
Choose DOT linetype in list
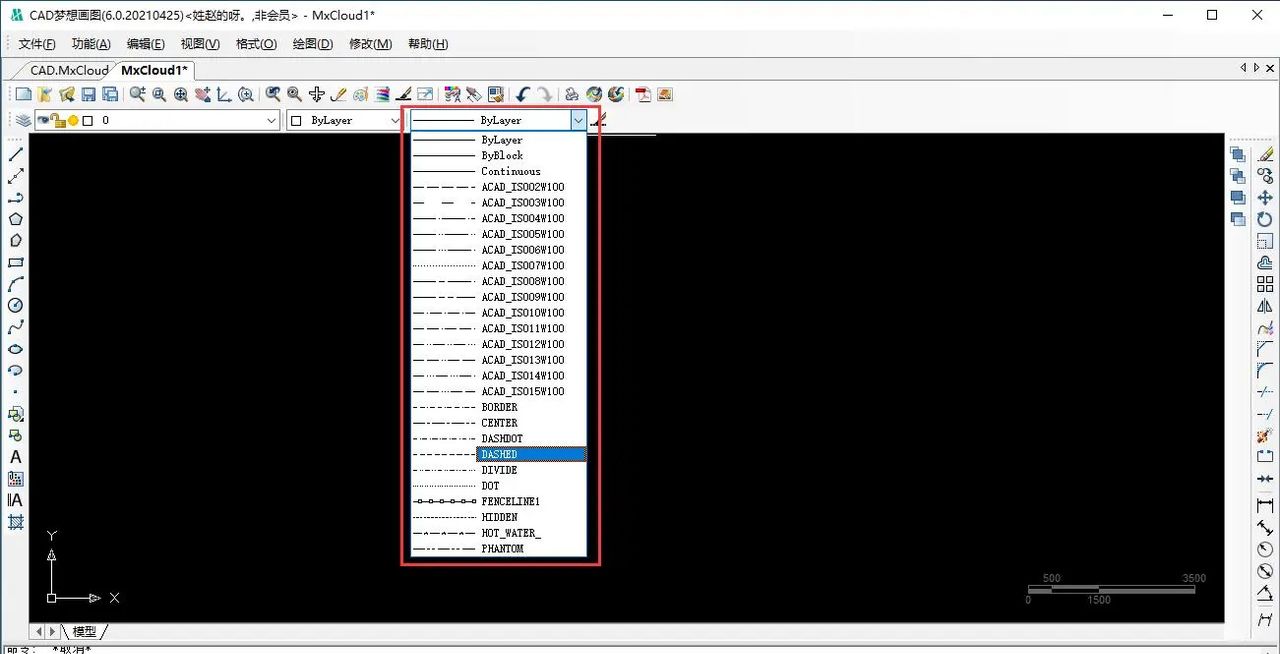[x=498, y=486]
